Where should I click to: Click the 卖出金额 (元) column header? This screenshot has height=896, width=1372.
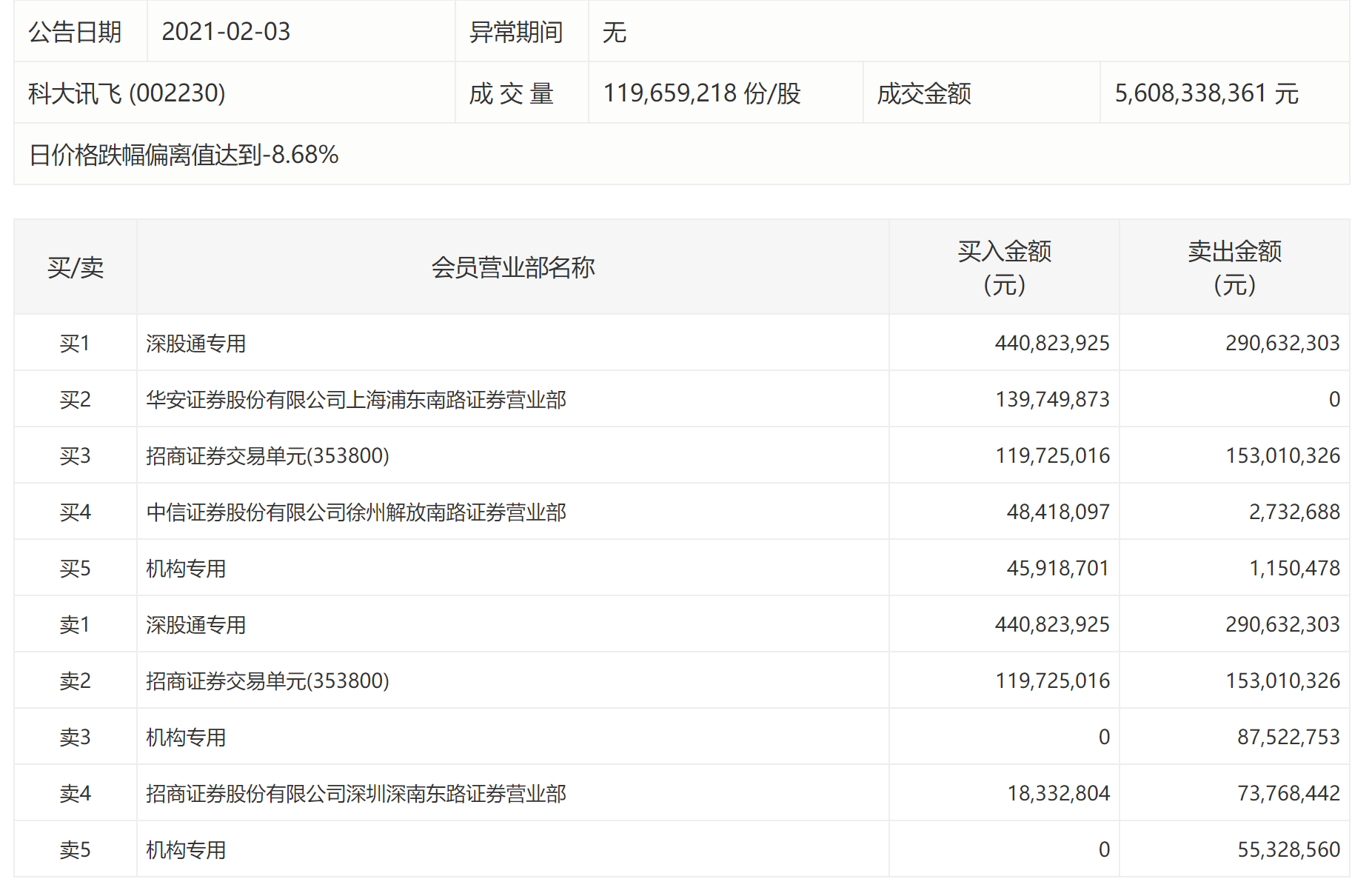pyautogui.click(x=1234, y=267)
